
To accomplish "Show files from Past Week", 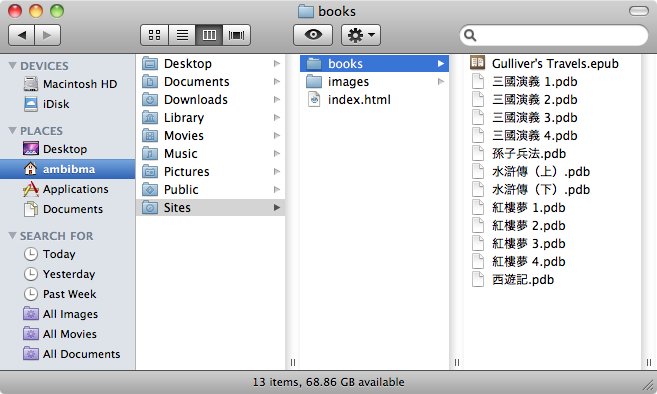I will pos(67,294).
